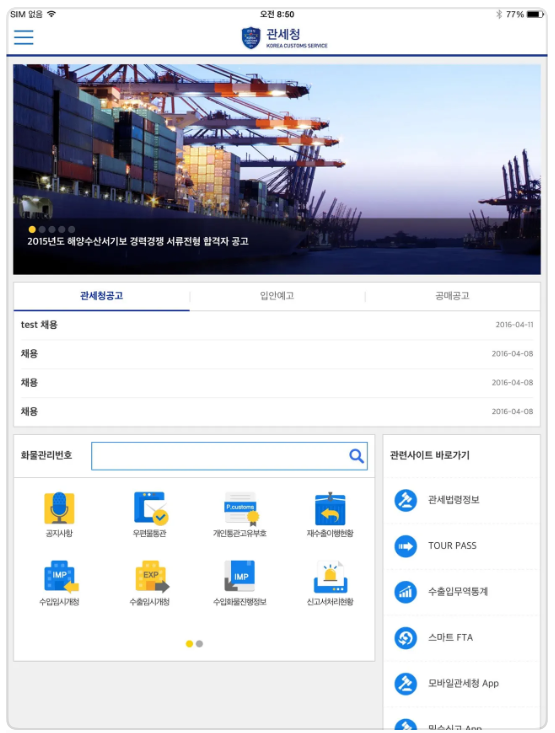The height and width of the screenshot is (733, 555).
Task: Open the harbor banner image
Action: [x=277, y=169]
